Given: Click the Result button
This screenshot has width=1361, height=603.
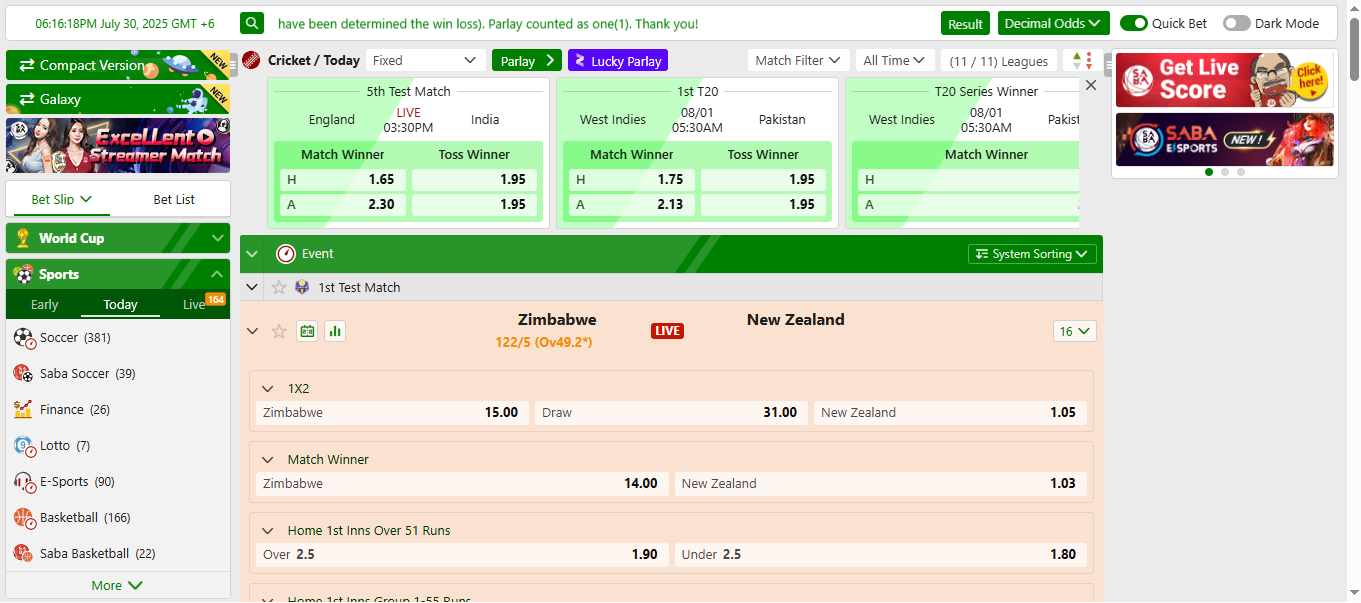Looking at the screenshot, I should (x=964, y=22).
